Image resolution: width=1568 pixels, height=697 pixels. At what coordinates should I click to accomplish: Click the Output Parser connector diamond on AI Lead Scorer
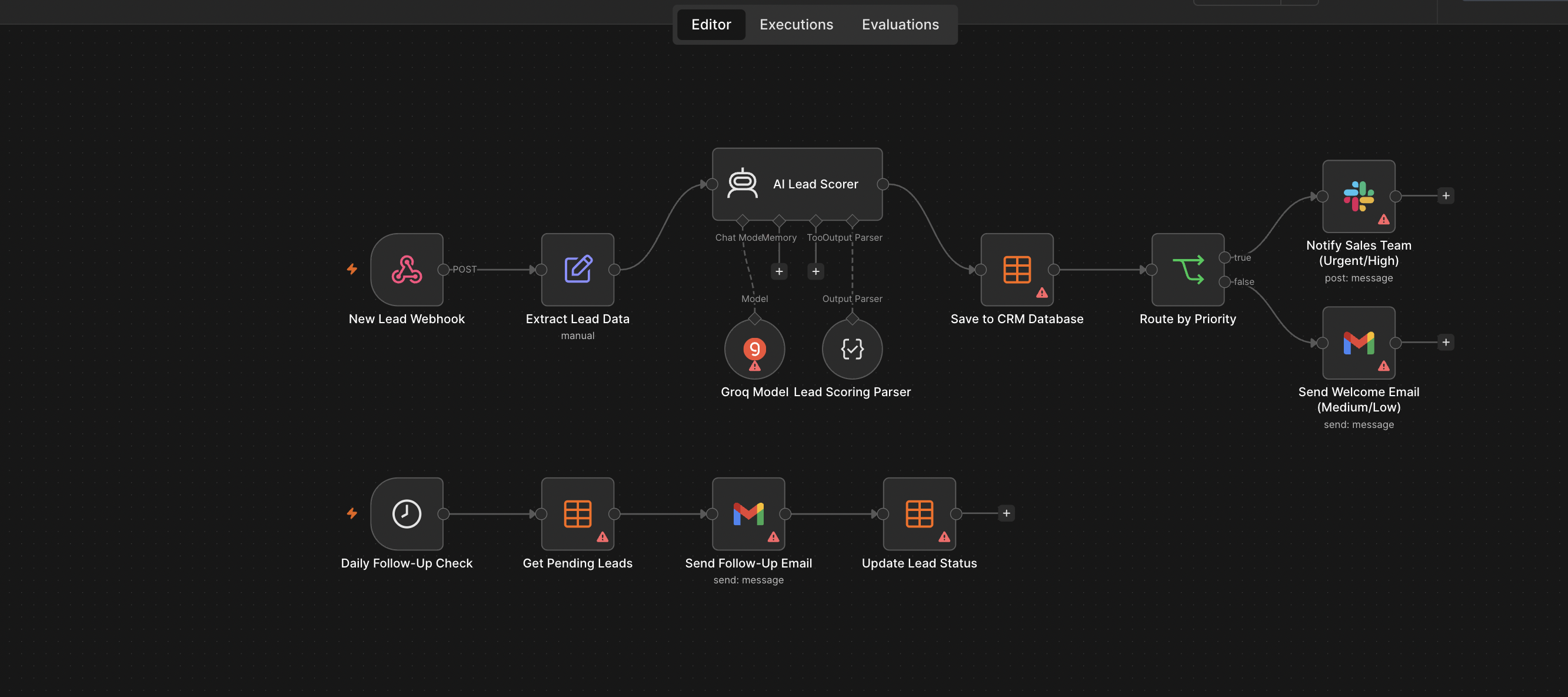click(852, 221)
